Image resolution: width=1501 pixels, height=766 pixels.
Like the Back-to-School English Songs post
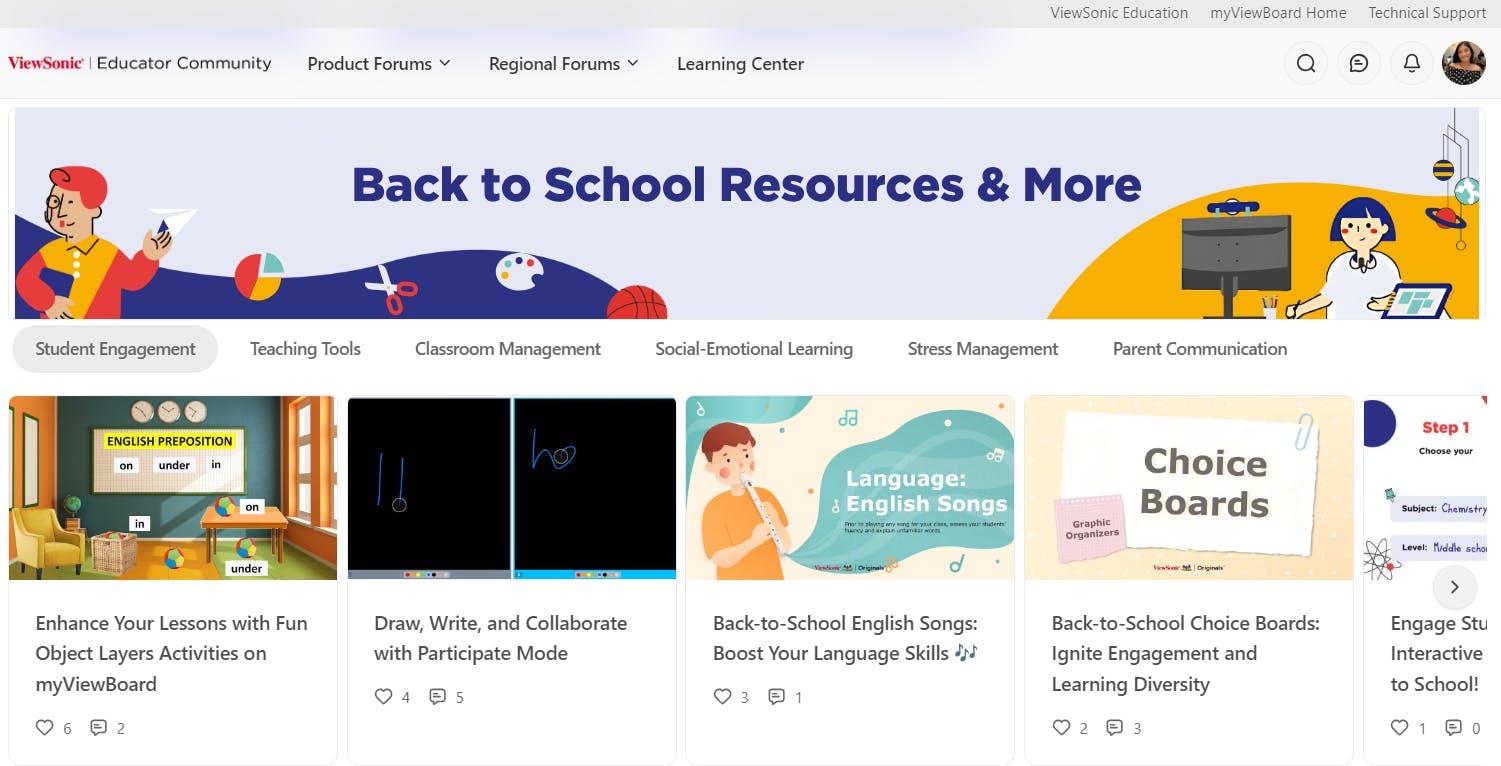(723, 697)
